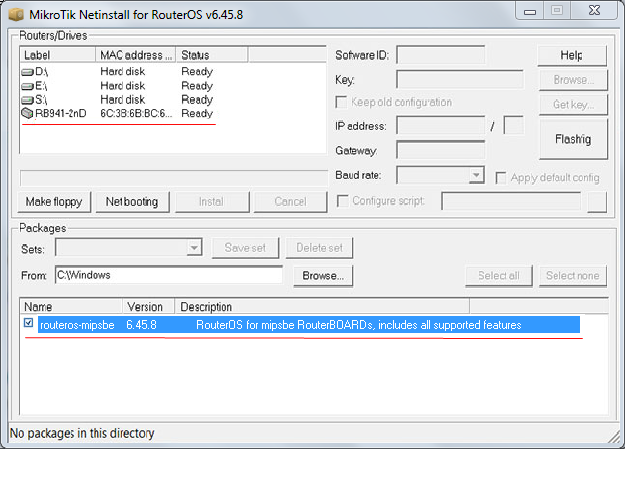Viewport: 625px width, 487px height.
Task: Uncheck the routeros-mipsbe package checkbox
Action: pos(28,322)
